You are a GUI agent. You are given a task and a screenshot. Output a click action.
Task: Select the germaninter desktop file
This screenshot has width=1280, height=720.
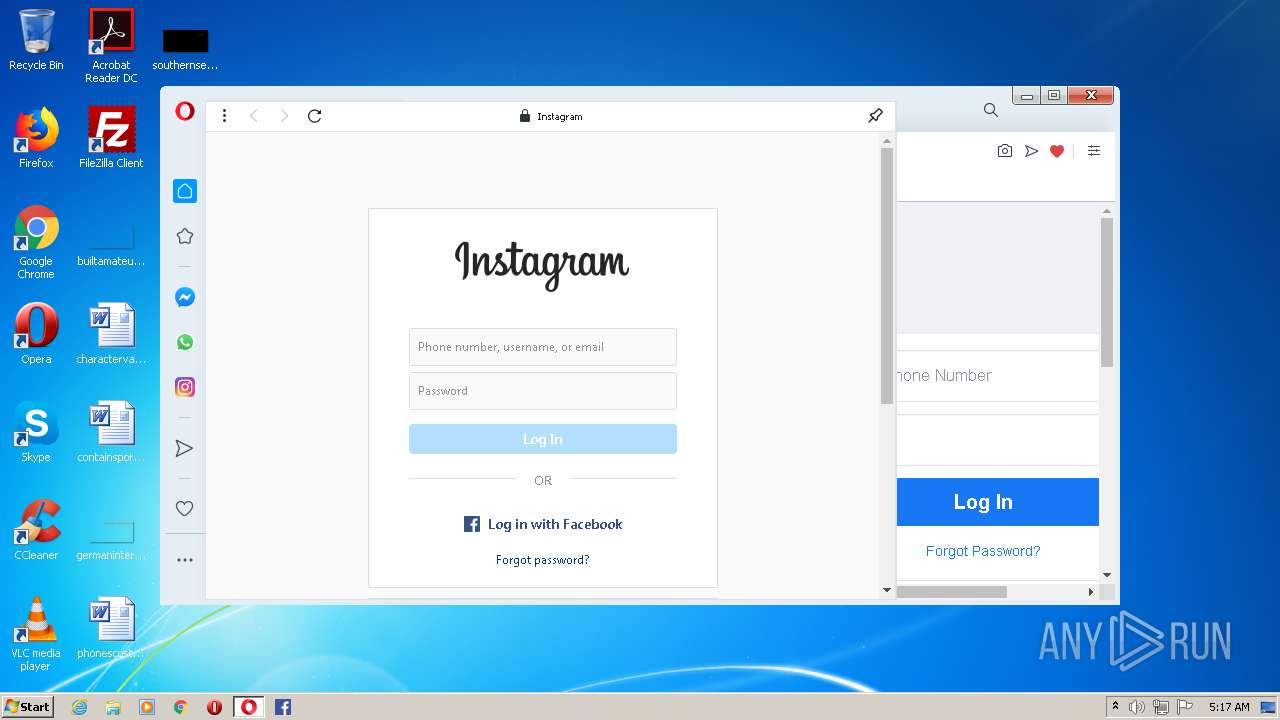[111, 538]
